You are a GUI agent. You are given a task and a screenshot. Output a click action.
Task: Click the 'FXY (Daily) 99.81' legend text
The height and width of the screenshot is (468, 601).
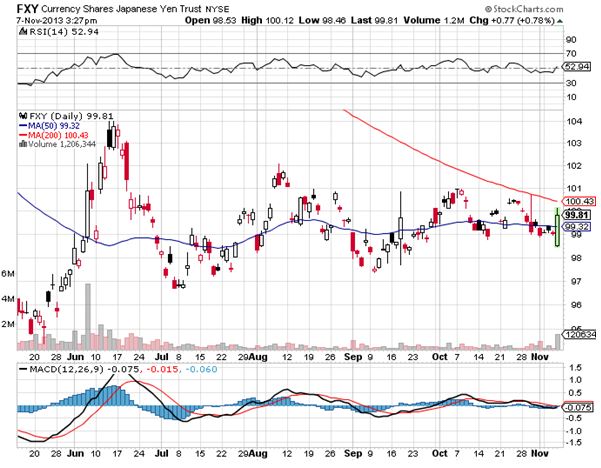tap(71, 116)
